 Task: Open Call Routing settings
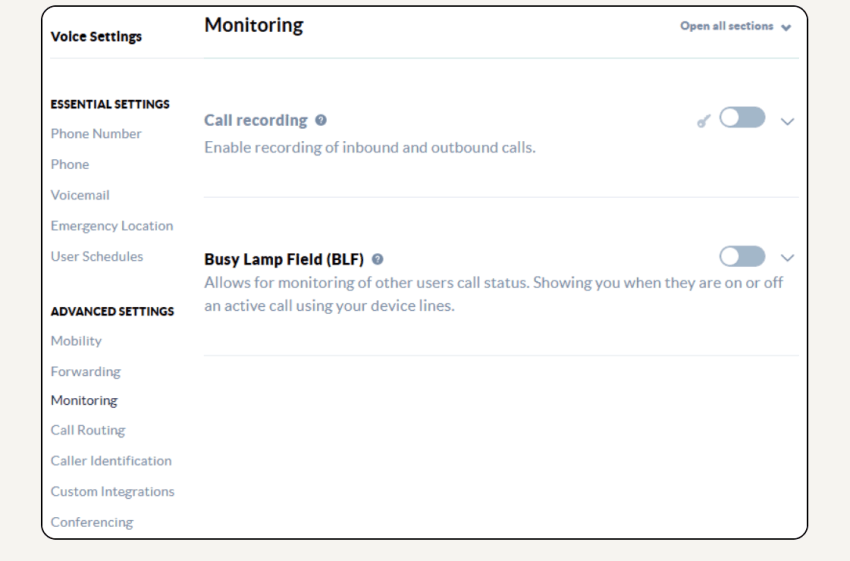[x=88, y=430]
